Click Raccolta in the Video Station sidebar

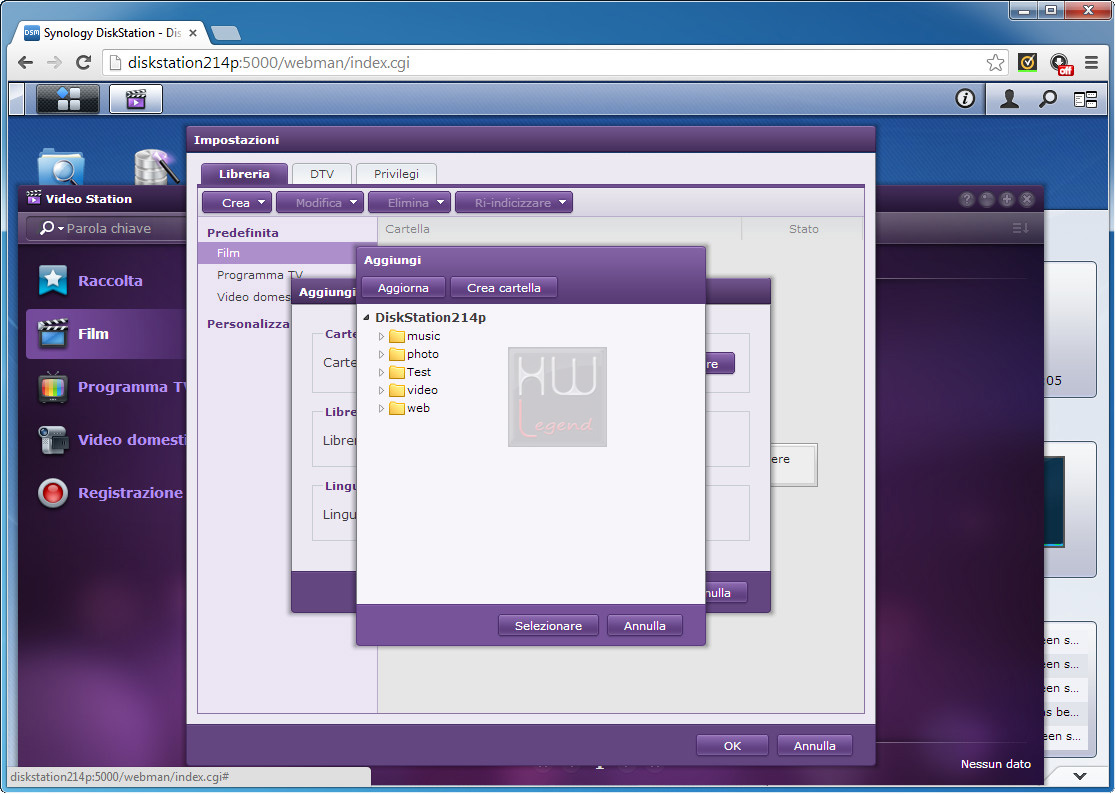[x=110, y=280]
